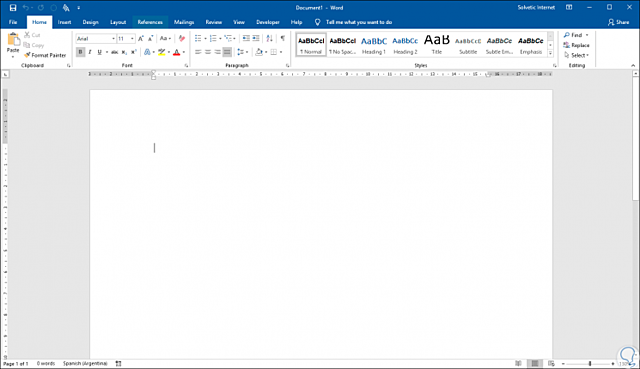Apply the No Spacing style

tap(342, 45)
